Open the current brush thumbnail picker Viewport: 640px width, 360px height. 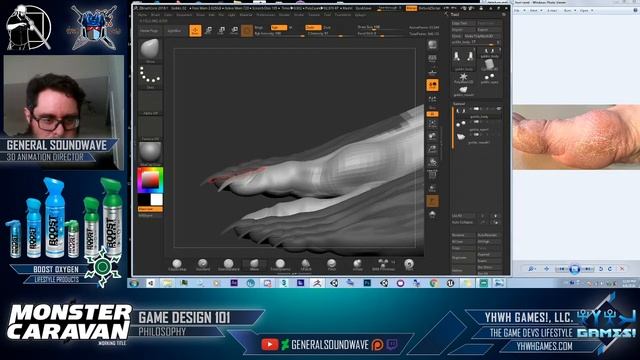pos(150,51)
